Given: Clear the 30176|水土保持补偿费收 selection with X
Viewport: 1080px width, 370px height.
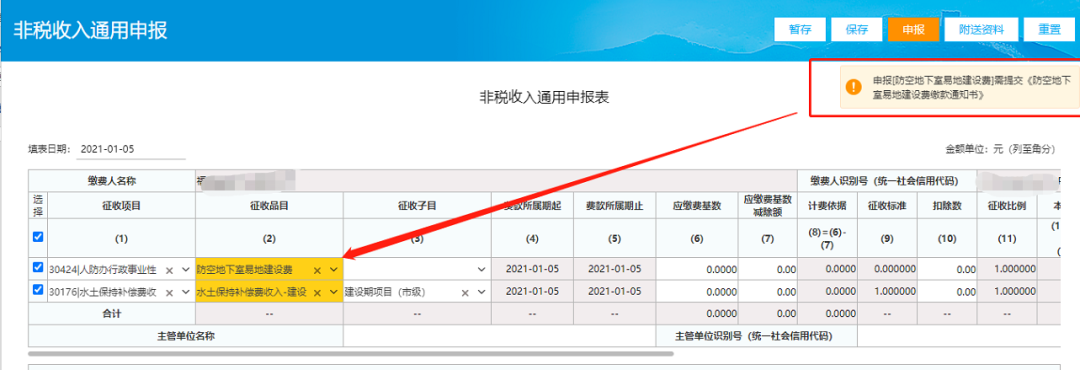Looking at the screenshot, I should tap(169, 293).
